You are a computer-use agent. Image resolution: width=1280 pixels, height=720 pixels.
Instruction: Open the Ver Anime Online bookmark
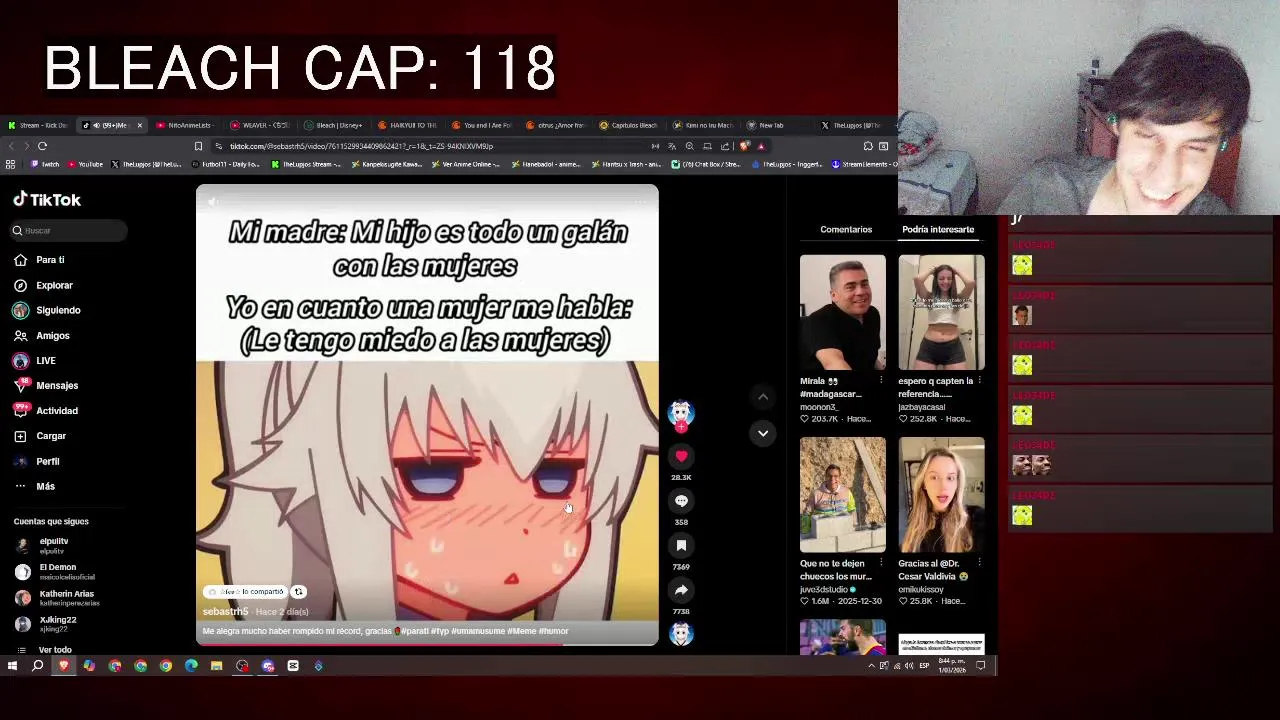[467, 164]
